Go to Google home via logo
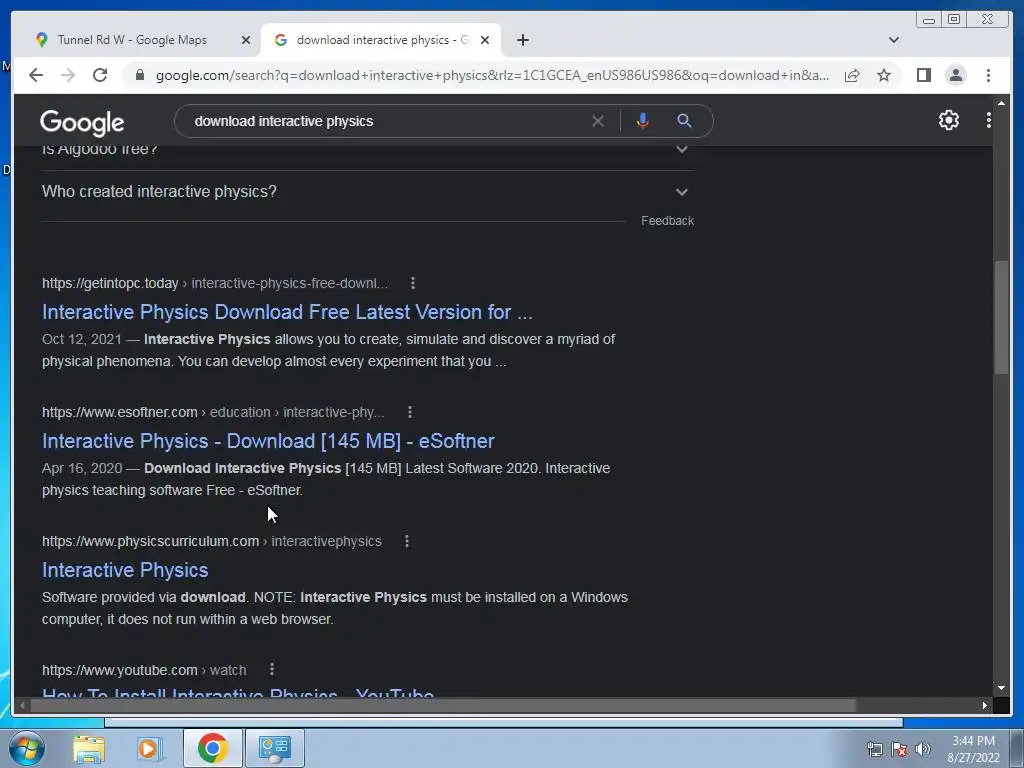The width and height of the screenshot is (1024, 768). click(x=82, y=122)
